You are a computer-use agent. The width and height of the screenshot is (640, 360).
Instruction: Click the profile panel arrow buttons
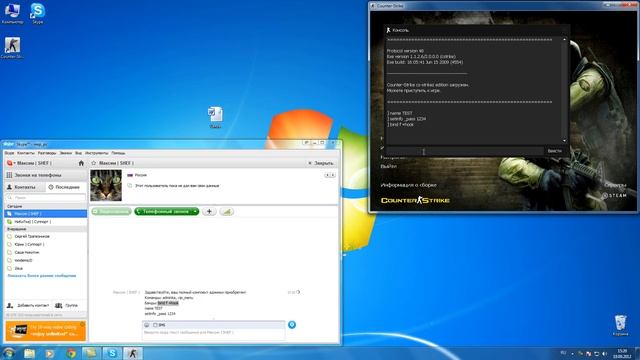[330, 175]
